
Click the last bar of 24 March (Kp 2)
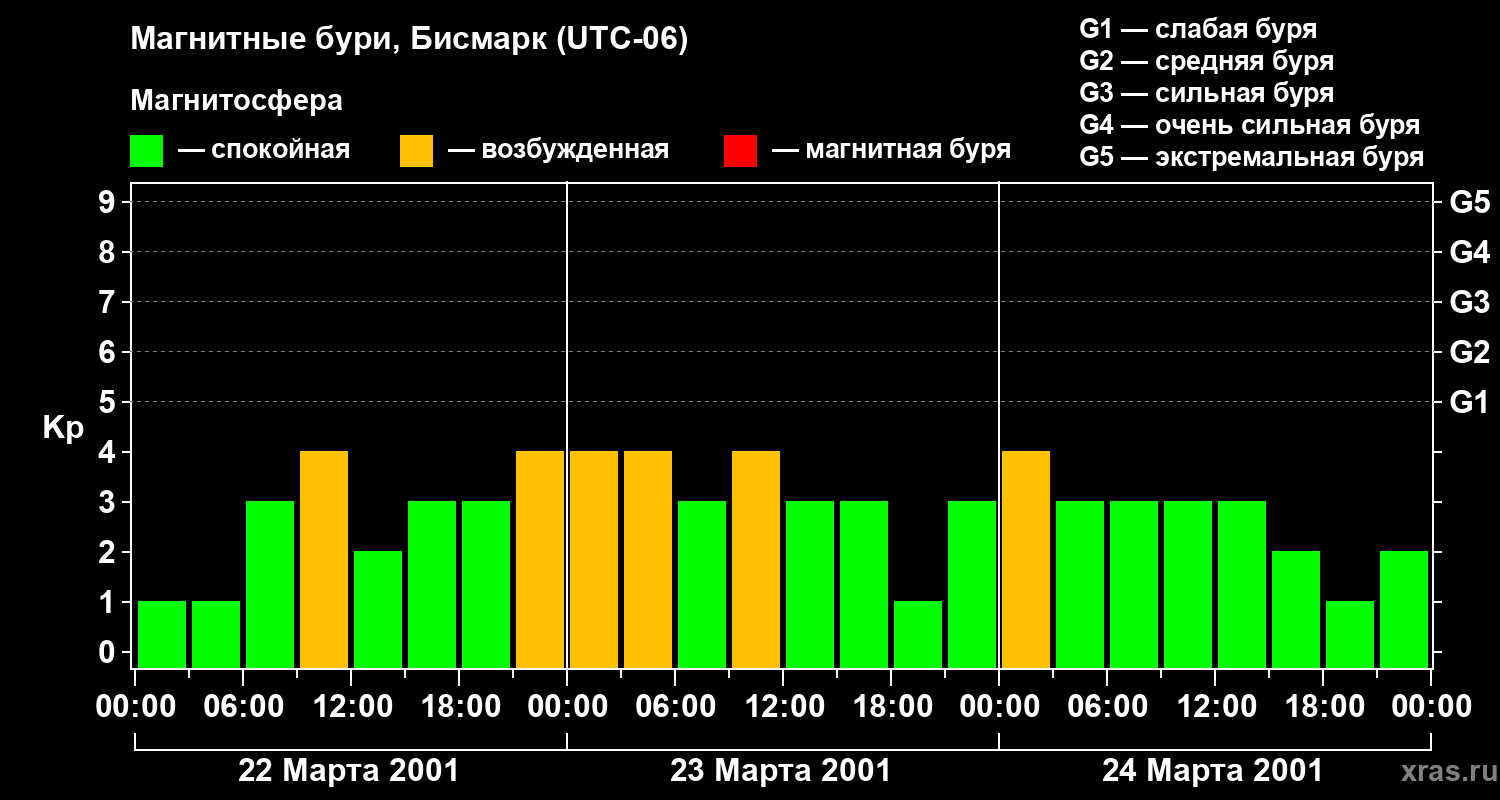(x=1404, y=609)
